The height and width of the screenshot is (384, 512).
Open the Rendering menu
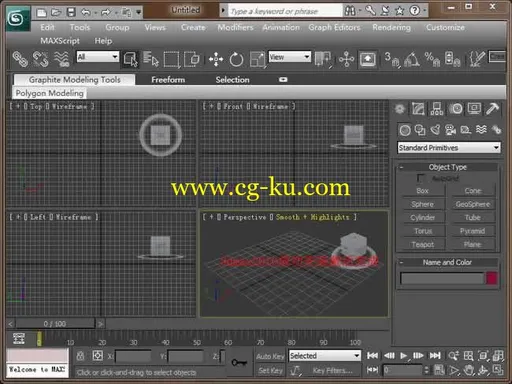coord(391,27)
